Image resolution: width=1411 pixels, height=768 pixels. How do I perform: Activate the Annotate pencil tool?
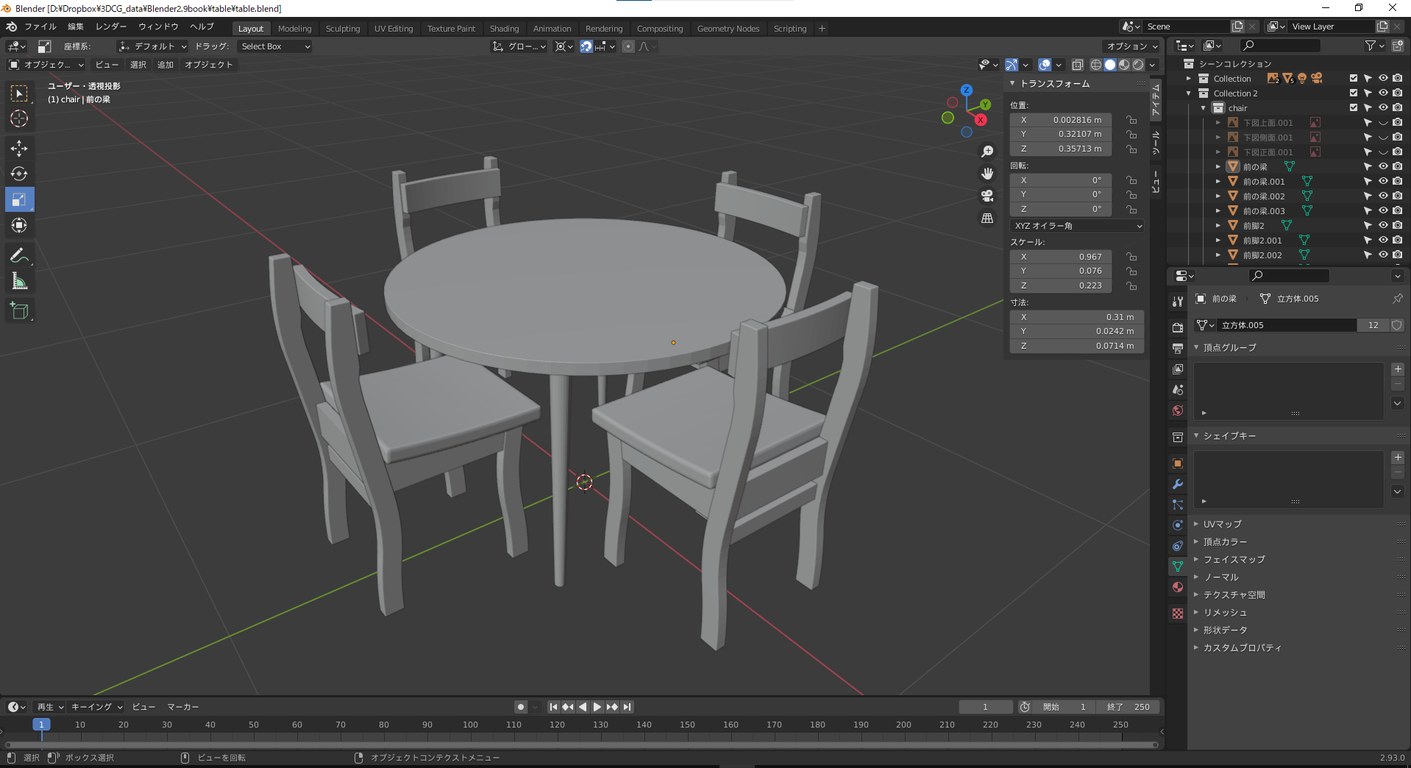tap(19, 256)
